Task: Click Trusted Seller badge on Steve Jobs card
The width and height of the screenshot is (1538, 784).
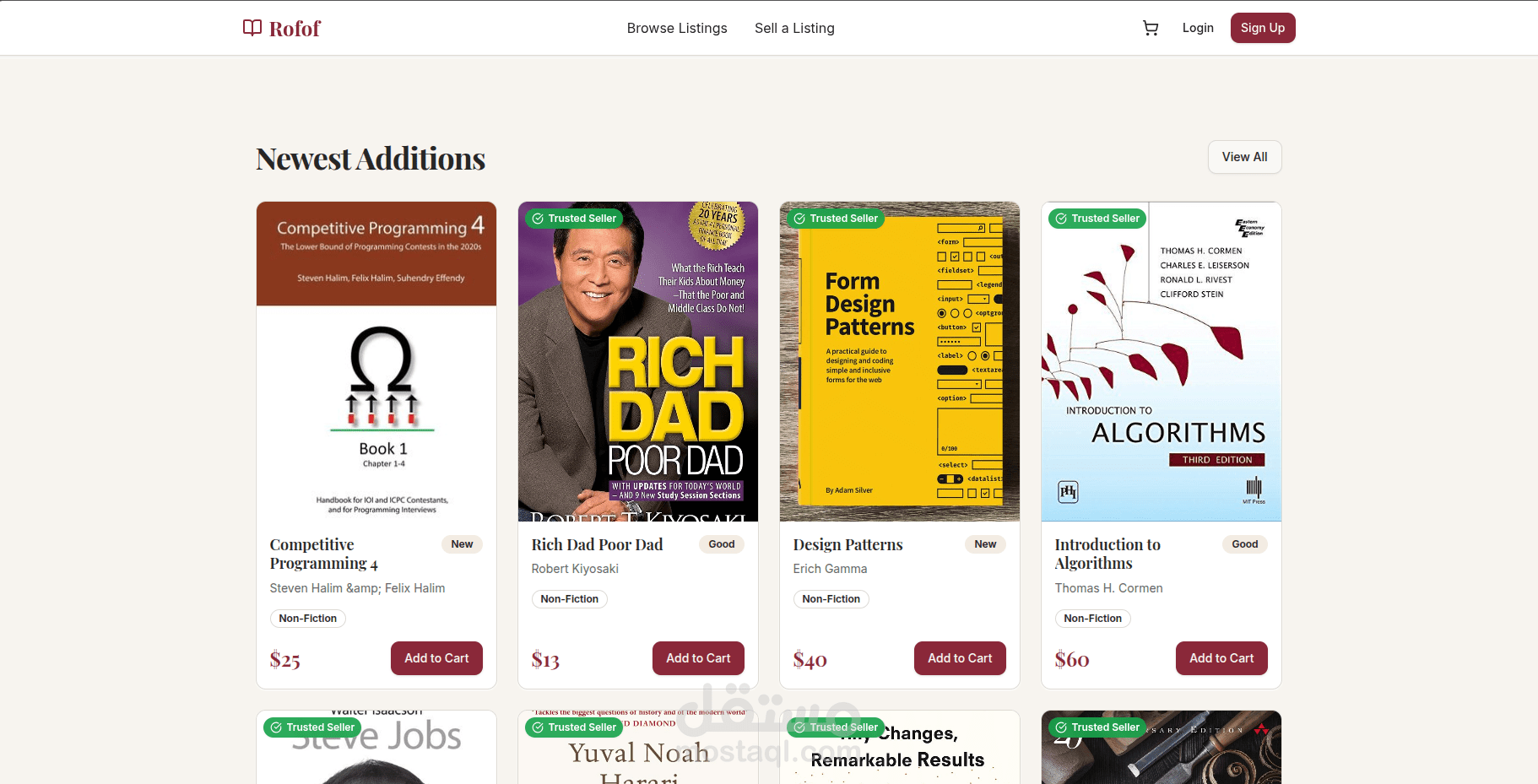Action: click(312, 727)
